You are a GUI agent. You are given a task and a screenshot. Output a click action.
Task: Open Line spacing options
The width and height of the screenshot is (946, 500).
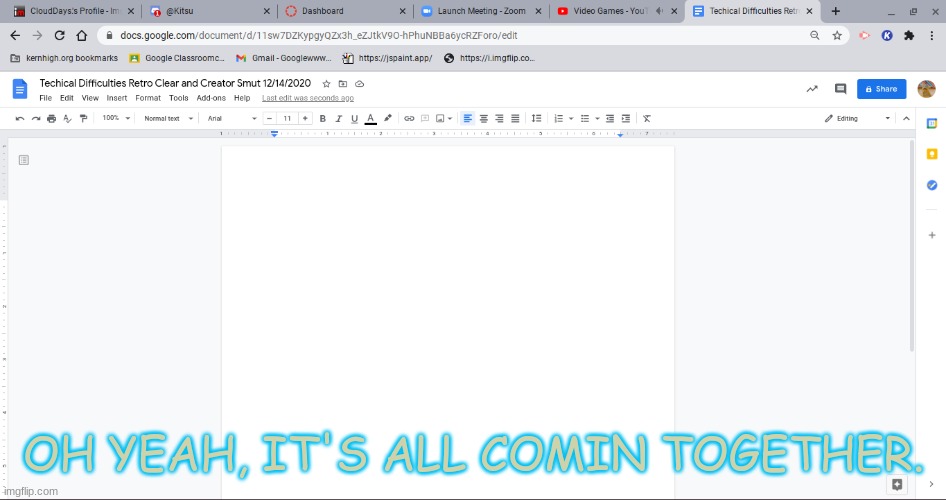(x=536, y=118)
